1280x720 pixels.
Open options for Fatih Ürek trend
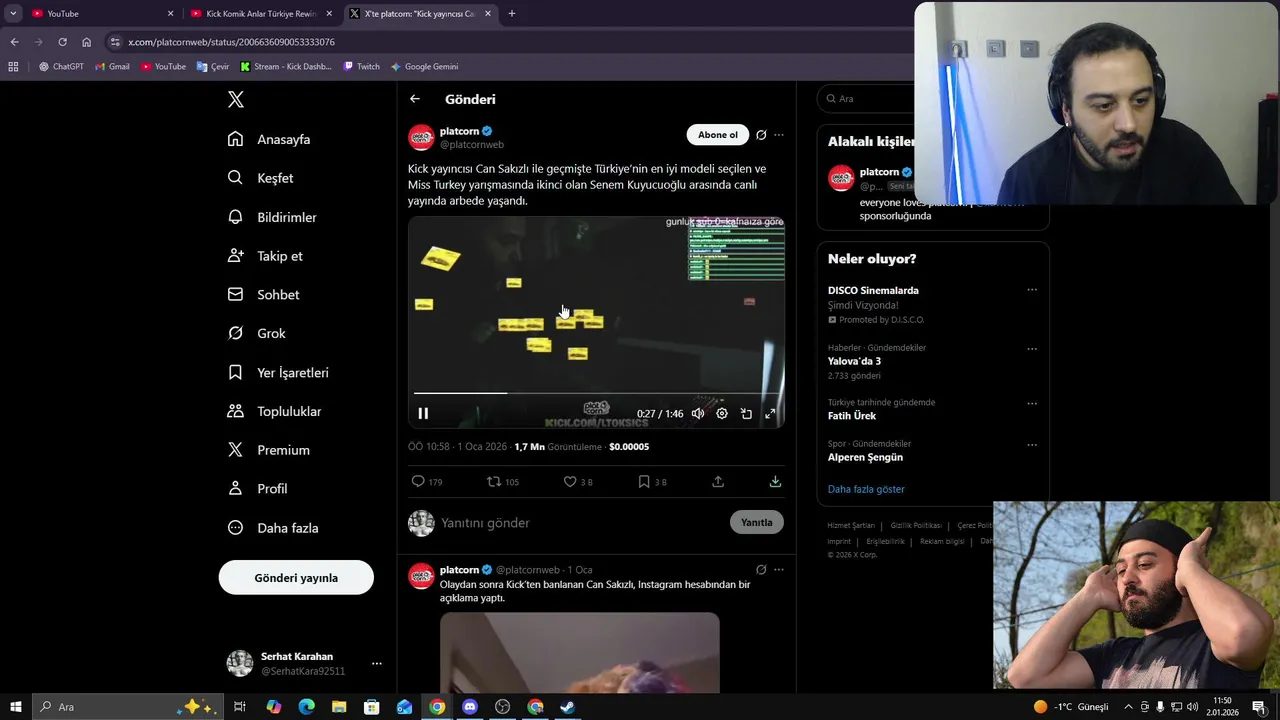[1032, 403]
